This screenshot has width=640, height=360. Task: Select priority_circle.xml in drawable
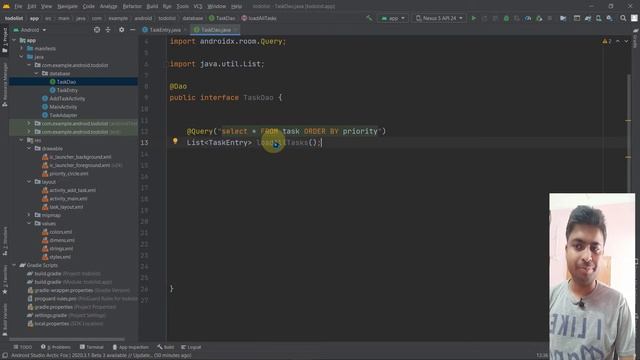tap(69, 173)
